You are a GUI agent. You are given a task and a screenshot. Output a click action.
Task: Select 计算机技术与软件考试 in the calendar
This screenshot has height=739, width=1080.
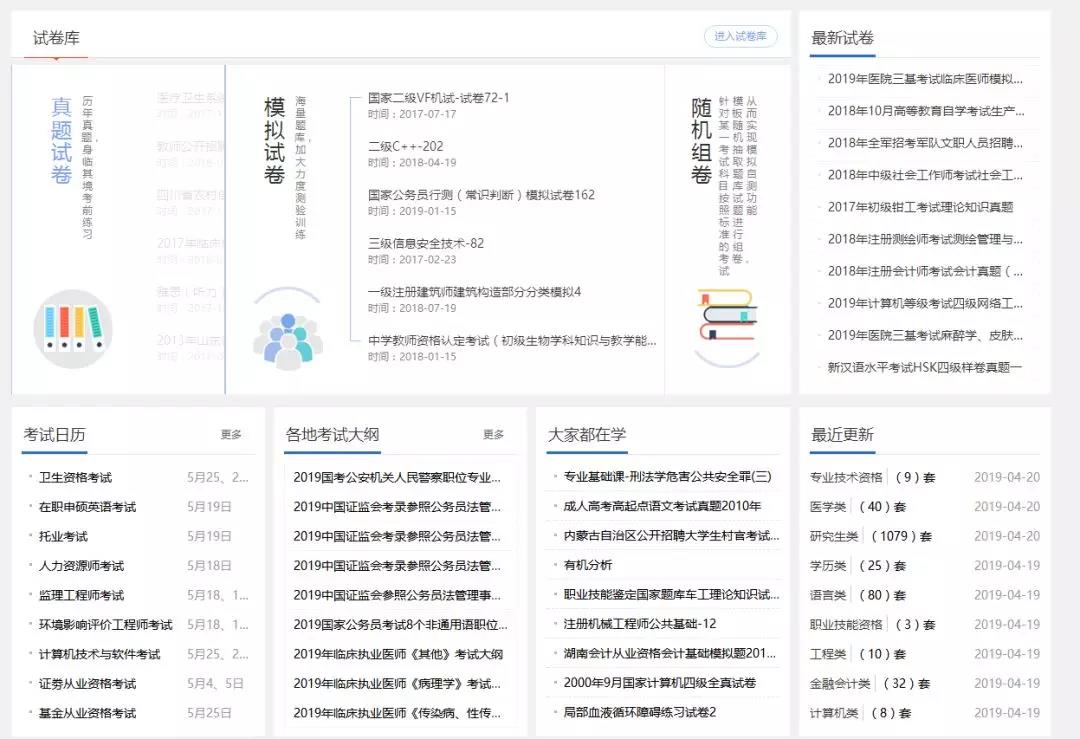(99, 654)
